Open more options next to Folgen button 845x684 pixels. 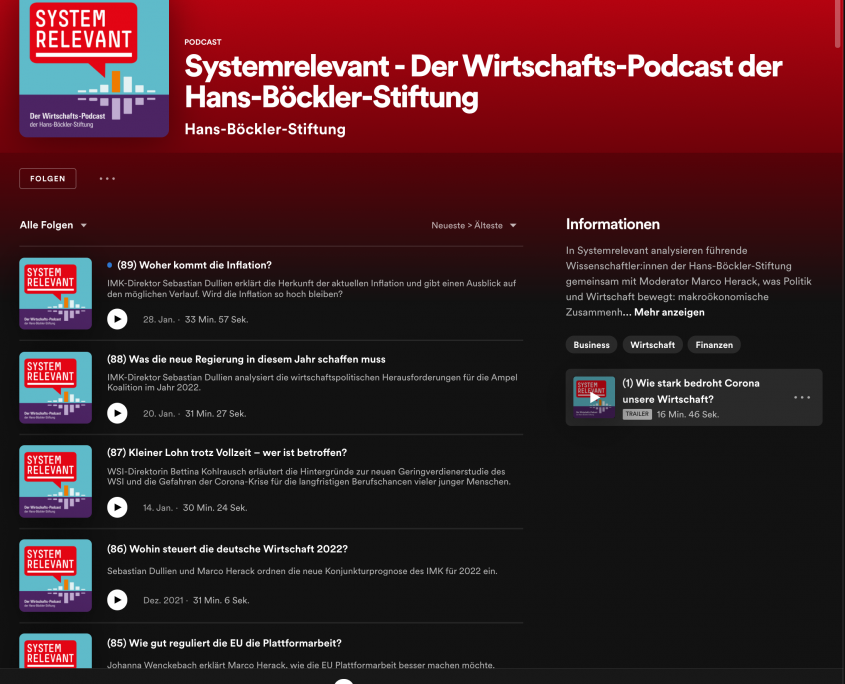[x=107, y=178]
